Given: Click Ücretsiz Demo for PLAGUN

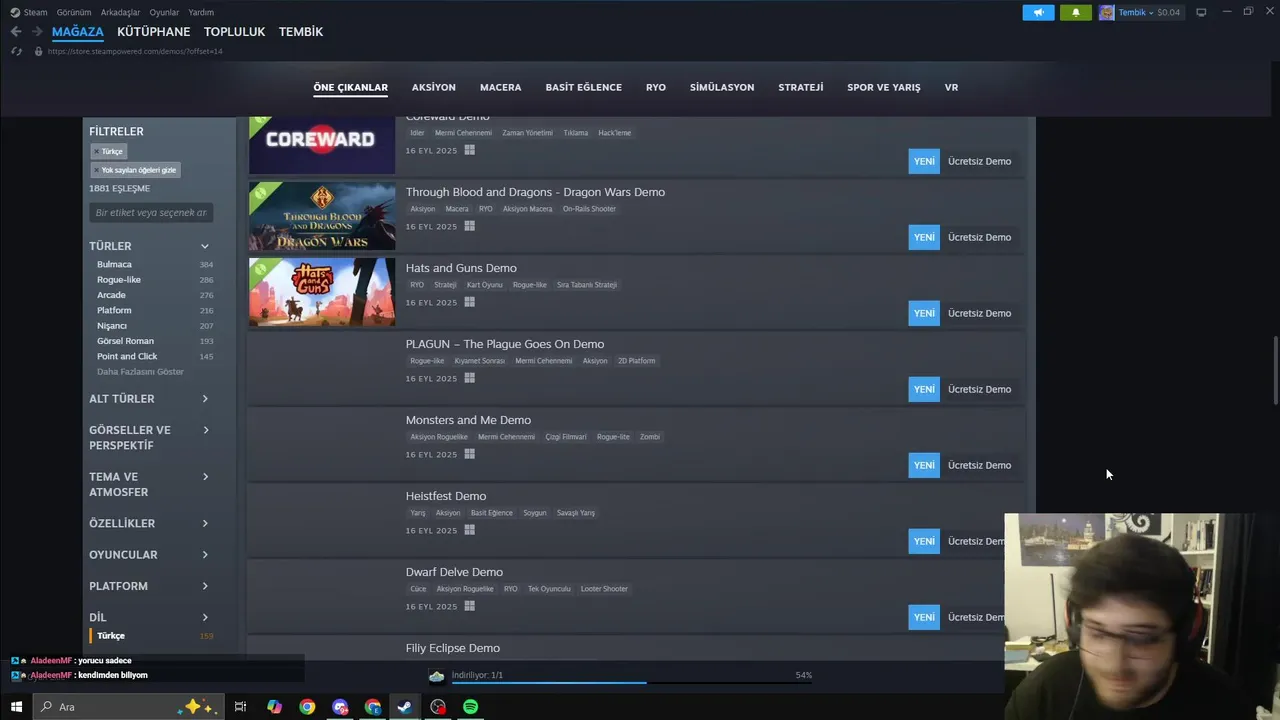Looking at the screenshot, I should 979,389.
